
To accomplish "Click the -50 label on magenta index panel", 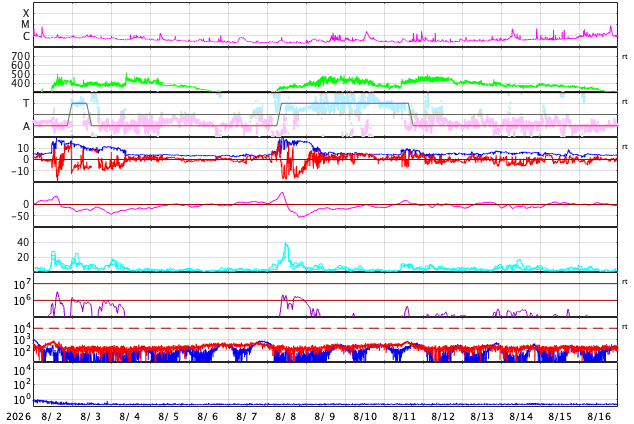I will click(20, 216).
